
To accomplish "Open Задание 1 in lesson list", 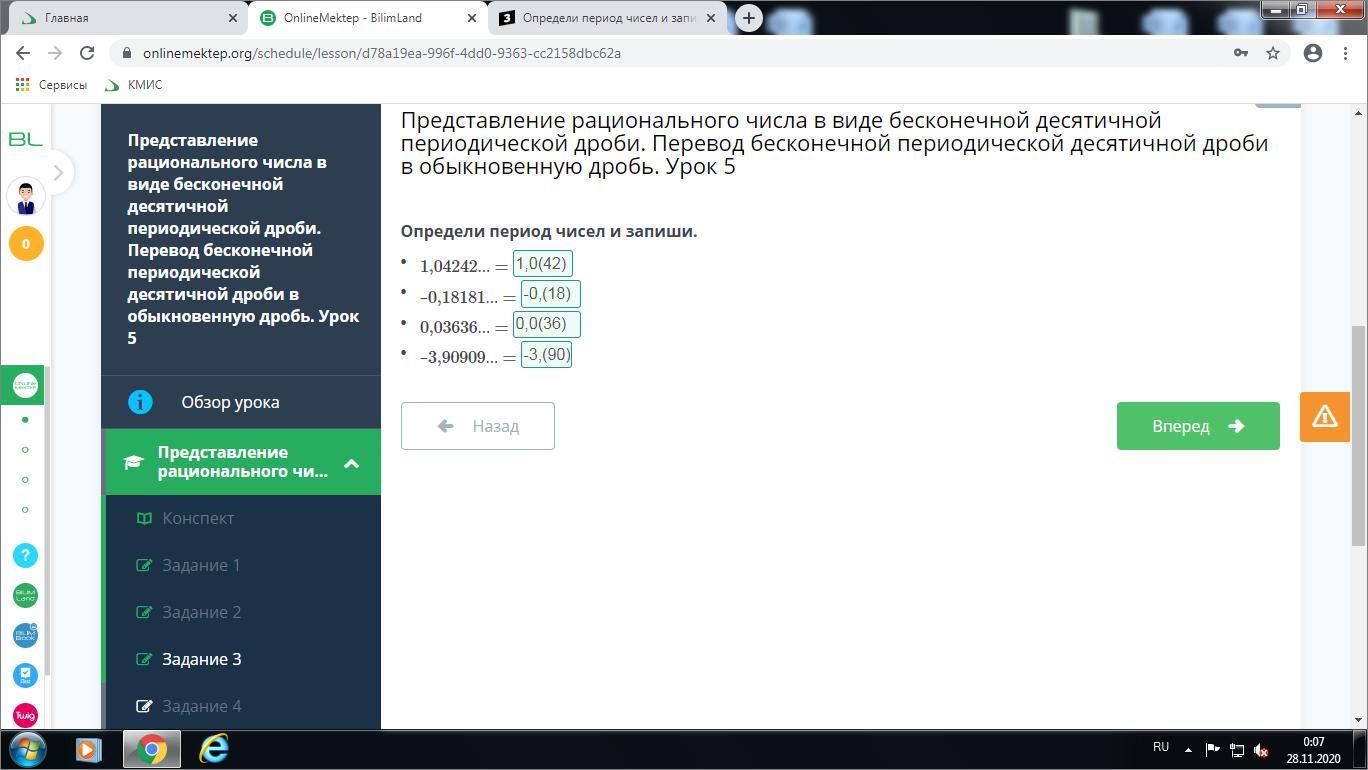I will 201,565.
